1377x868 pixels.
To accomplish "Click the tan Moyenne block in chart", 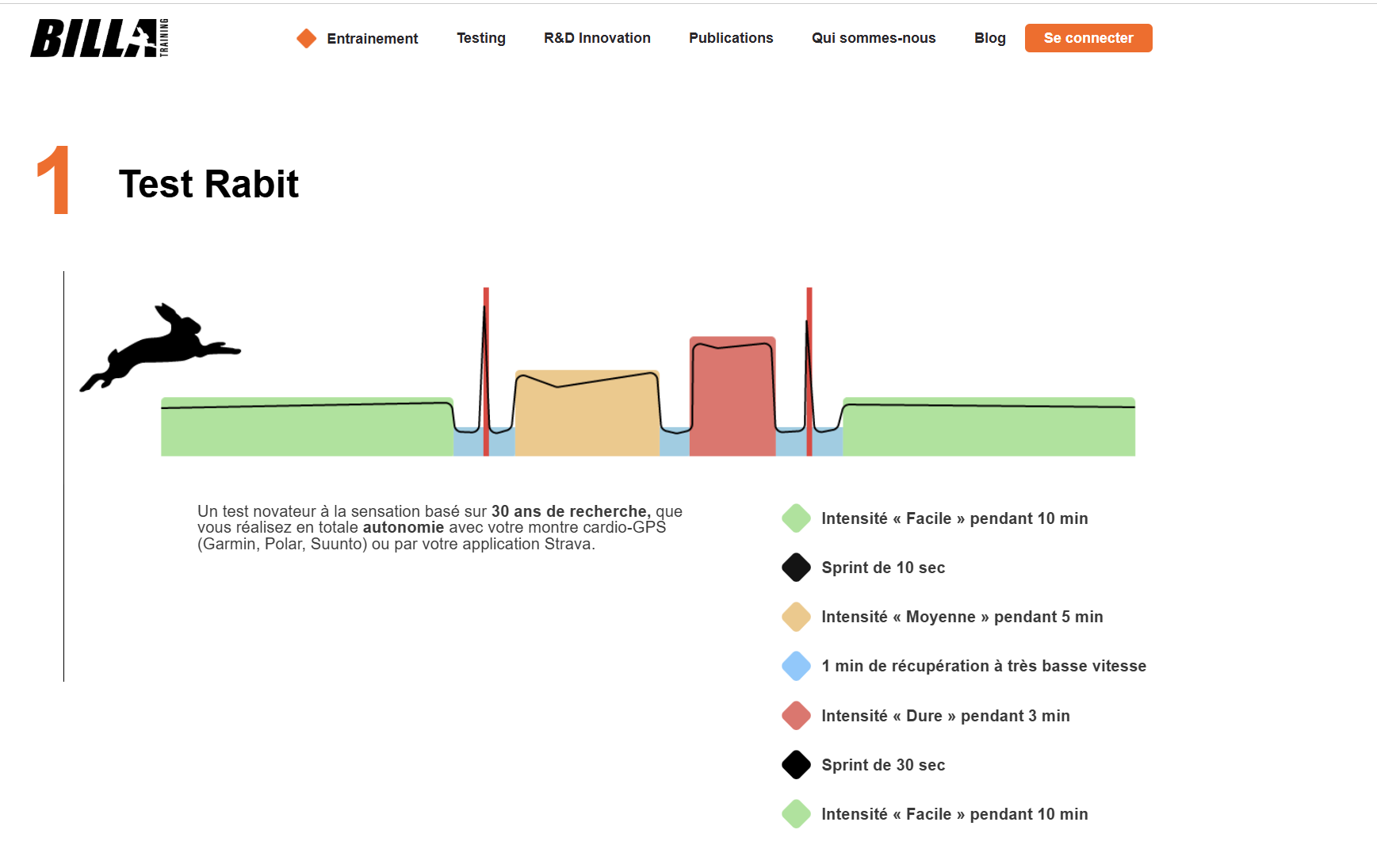I will 587,420.
